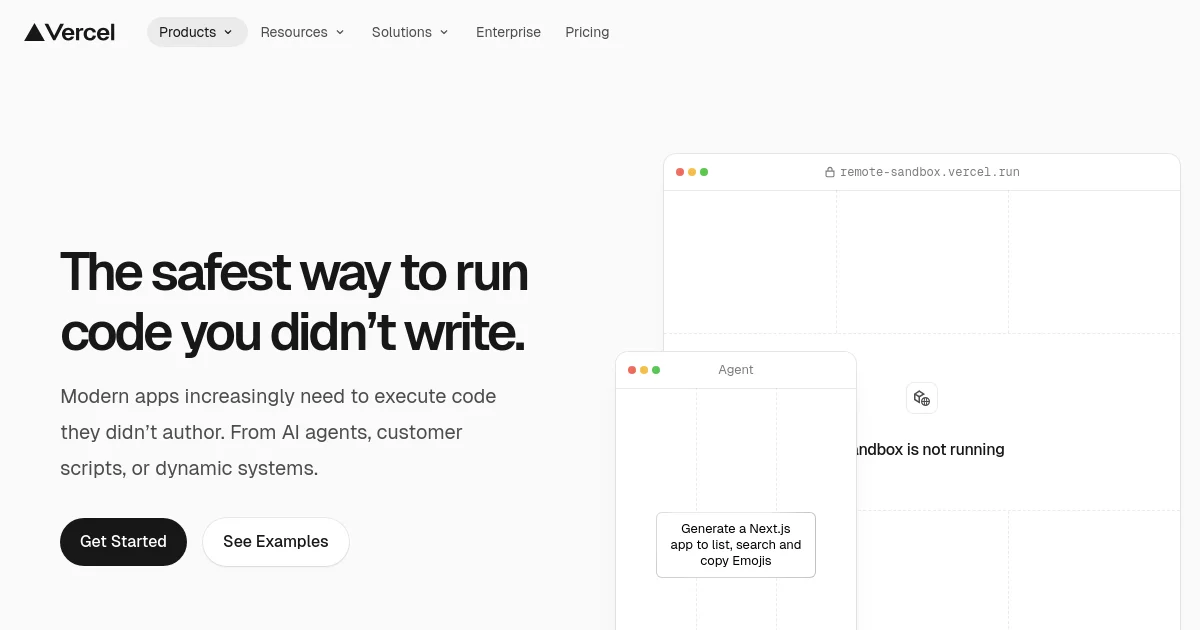Viewport: 1200px width, 630px height.
Task: Click red dot in sandbox window
Action: [x=680, y=172]
